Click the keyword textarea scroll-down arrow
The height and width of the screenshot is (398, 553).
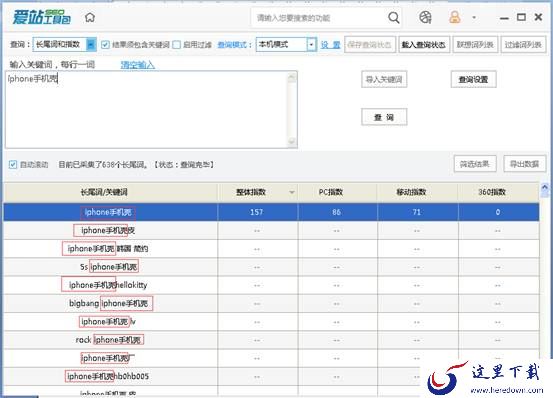pos(292,141)
